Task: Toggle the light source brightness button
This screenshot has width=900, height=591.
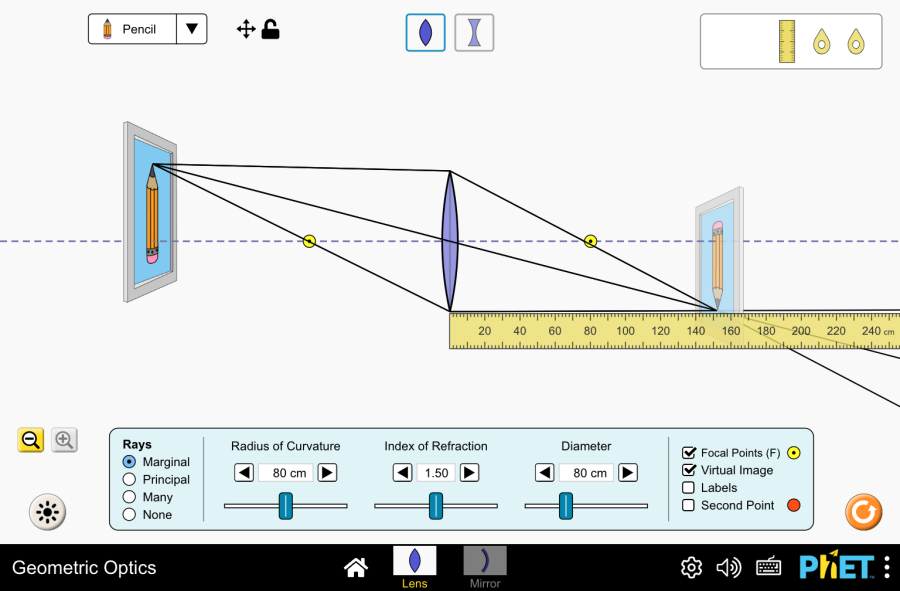Action: (x=46, y=512)
